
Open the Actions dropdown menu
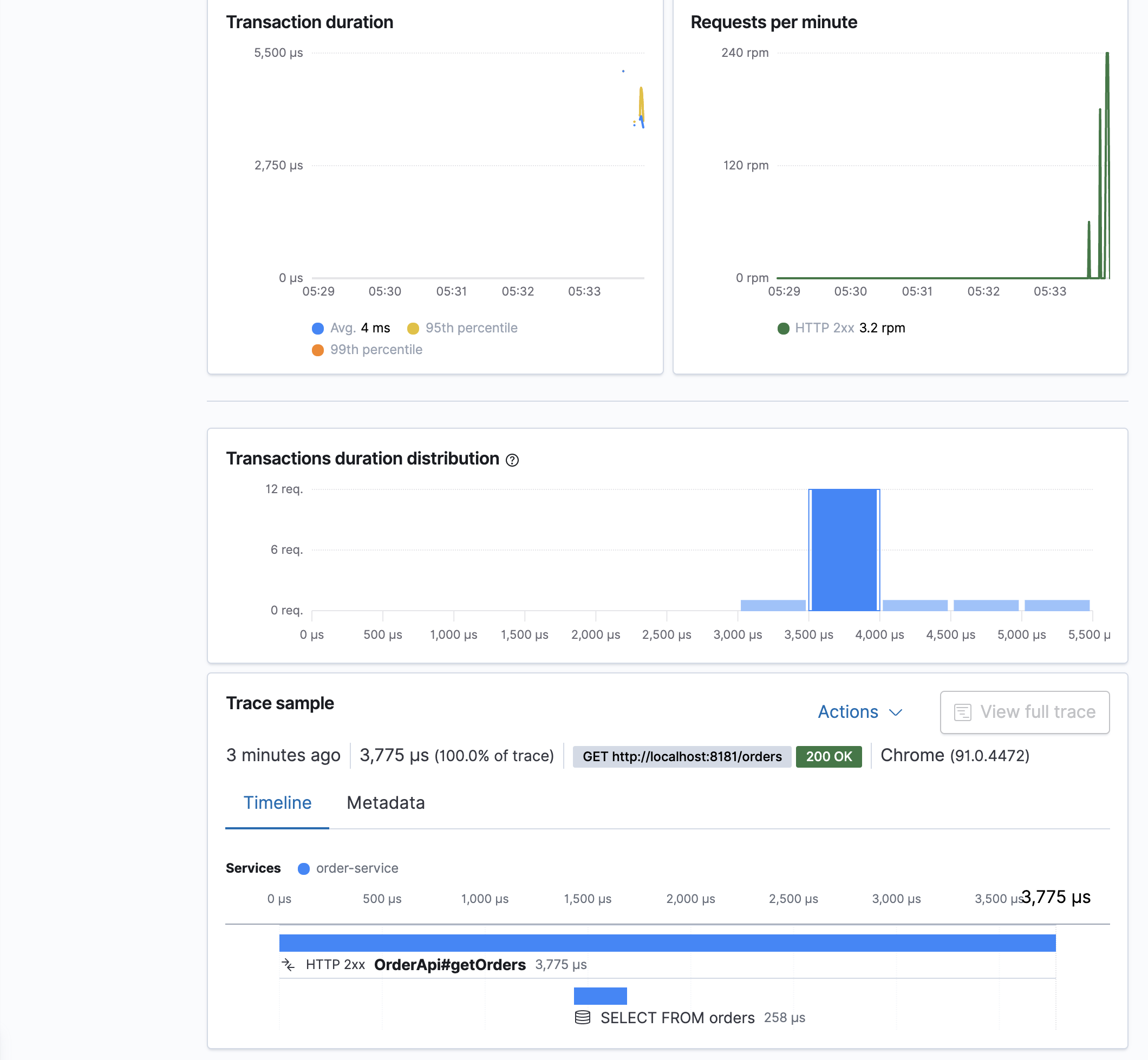(x=848, y=712)
